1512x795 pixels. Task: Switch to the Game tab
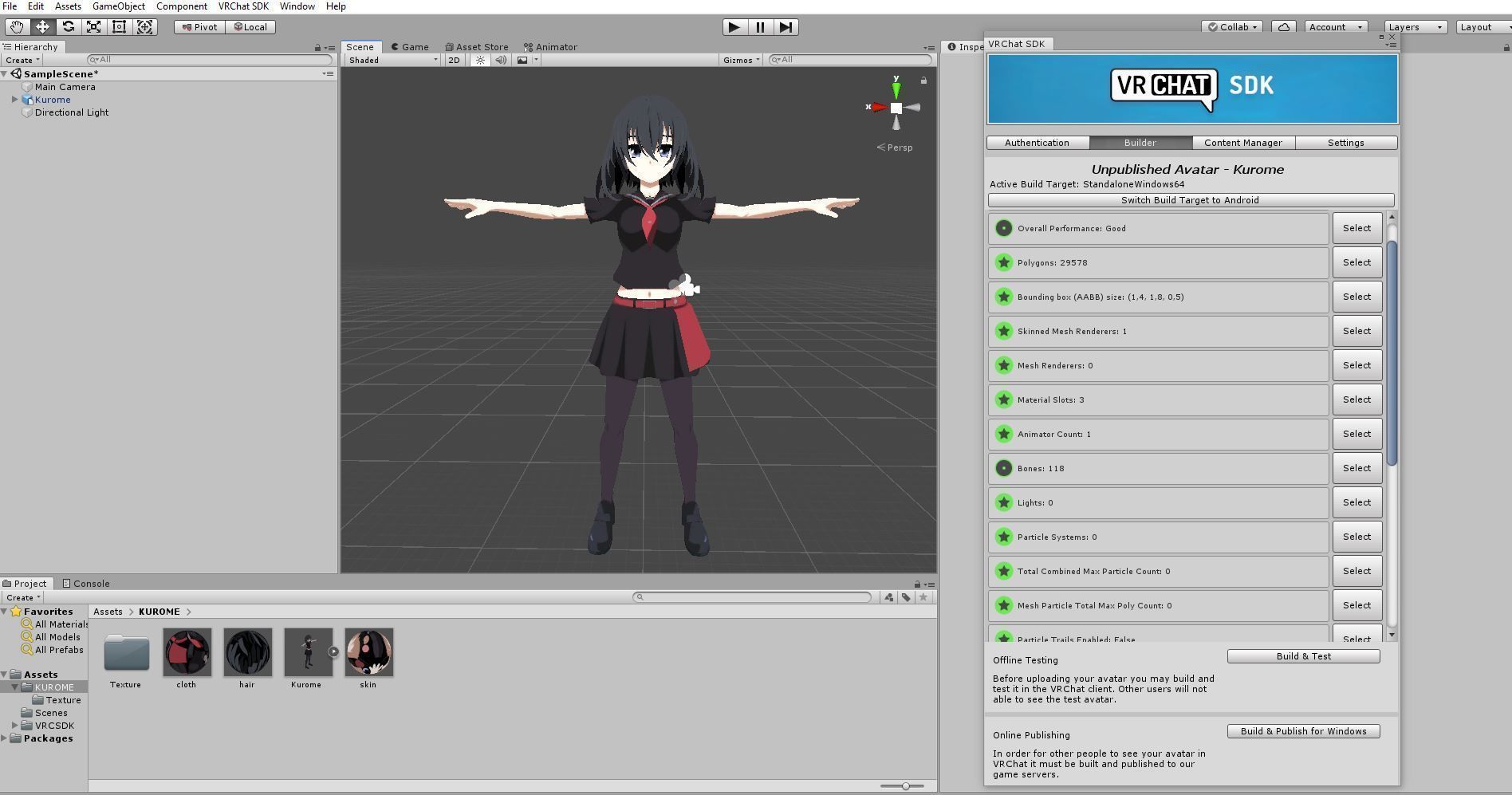pyautogui.click(x=410, y=47)
